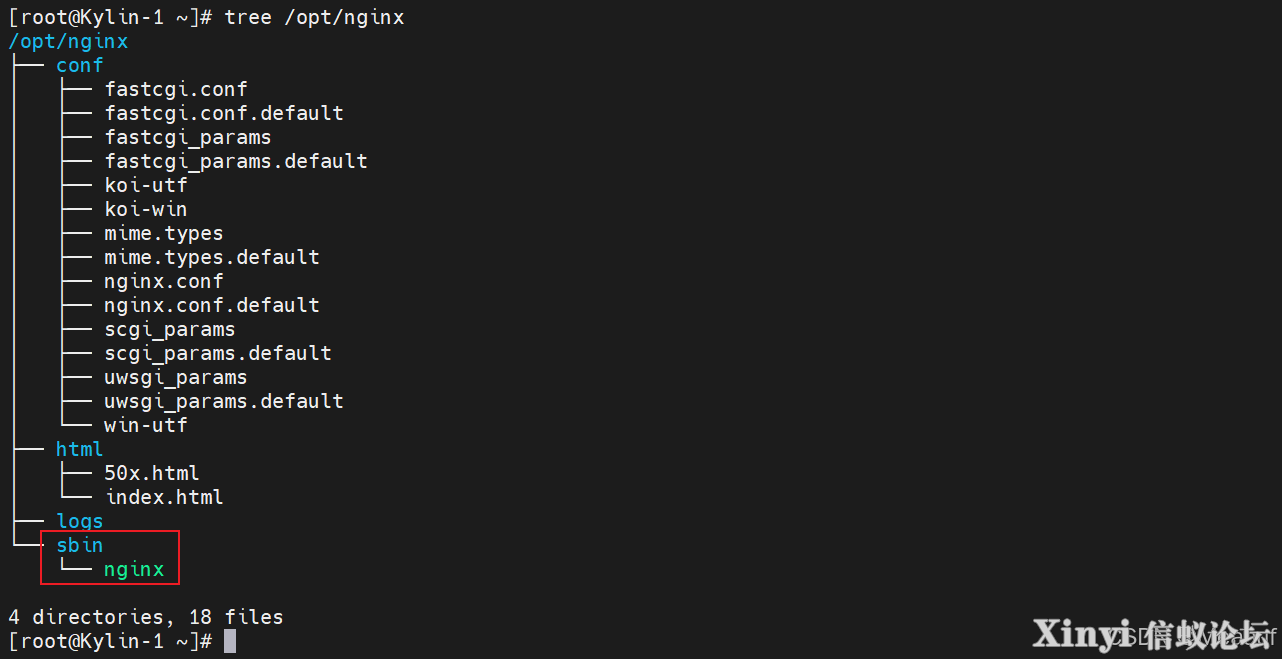The image size is (1282, 659).
Task: Select the fastcgi.conf file entry
Action: 176,89
